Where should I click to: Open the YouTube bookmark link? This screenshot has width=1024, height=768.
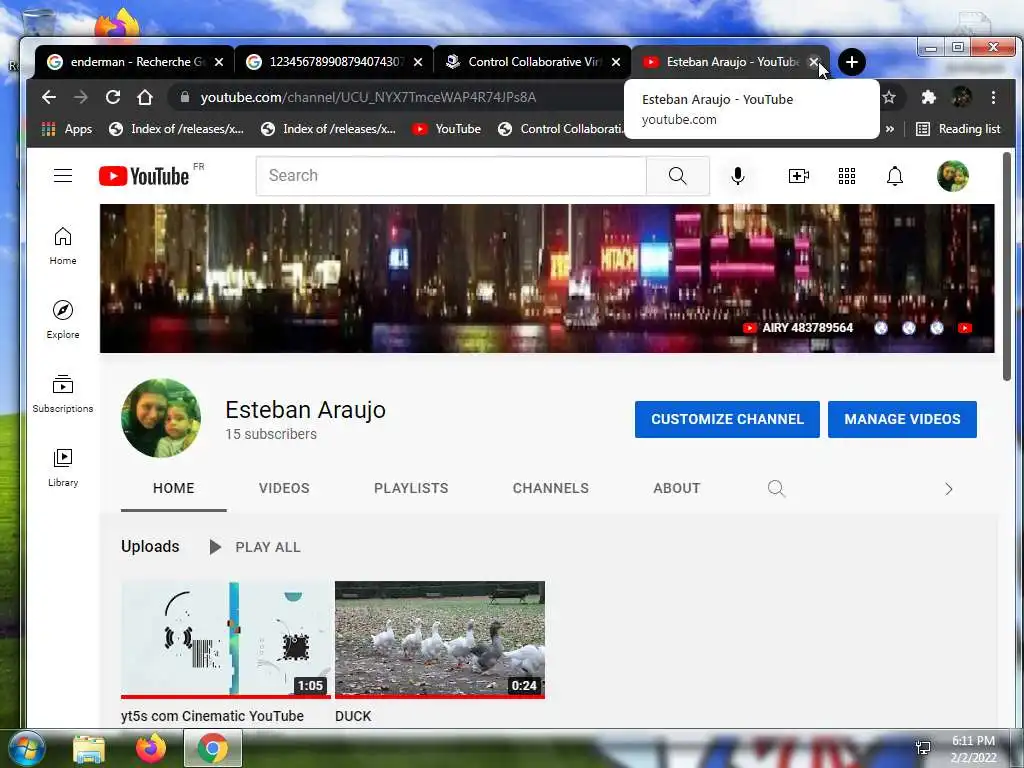pyautogui.click(x=447, y=129)
